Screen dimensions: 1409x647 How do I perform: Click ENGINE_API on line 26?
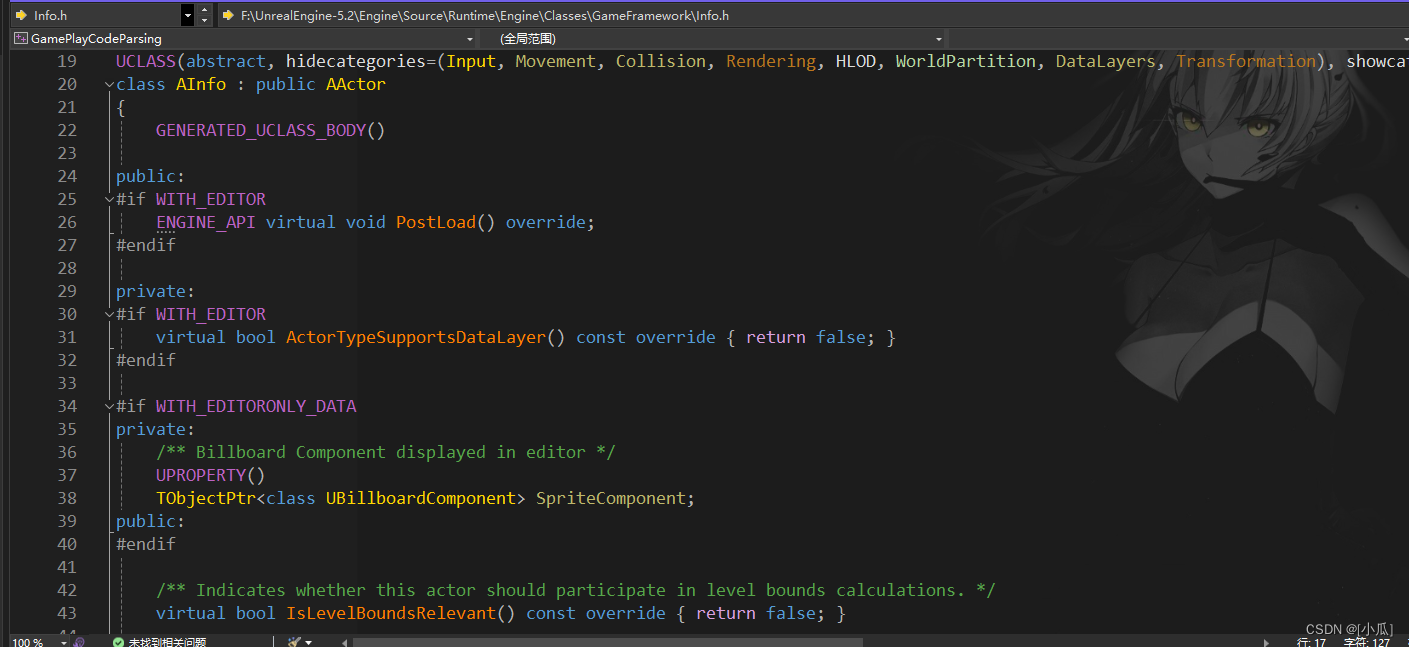click(206, 222)
